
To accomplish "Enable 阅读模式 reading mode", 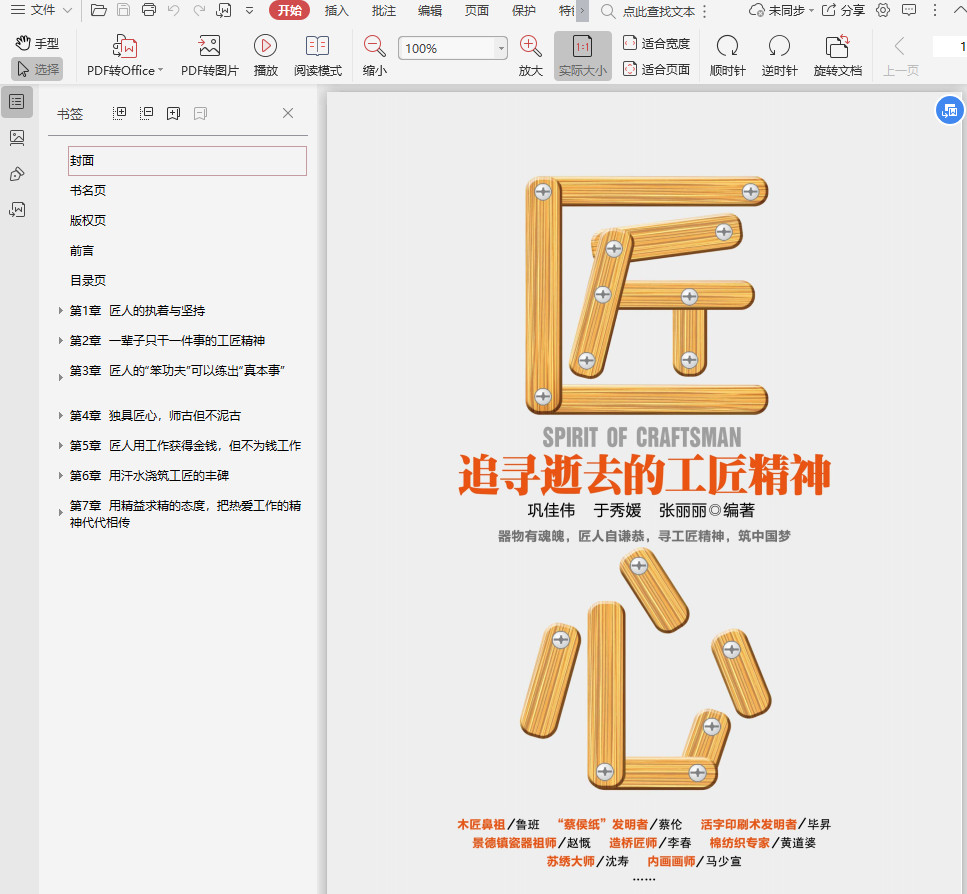I will point(318,55).
